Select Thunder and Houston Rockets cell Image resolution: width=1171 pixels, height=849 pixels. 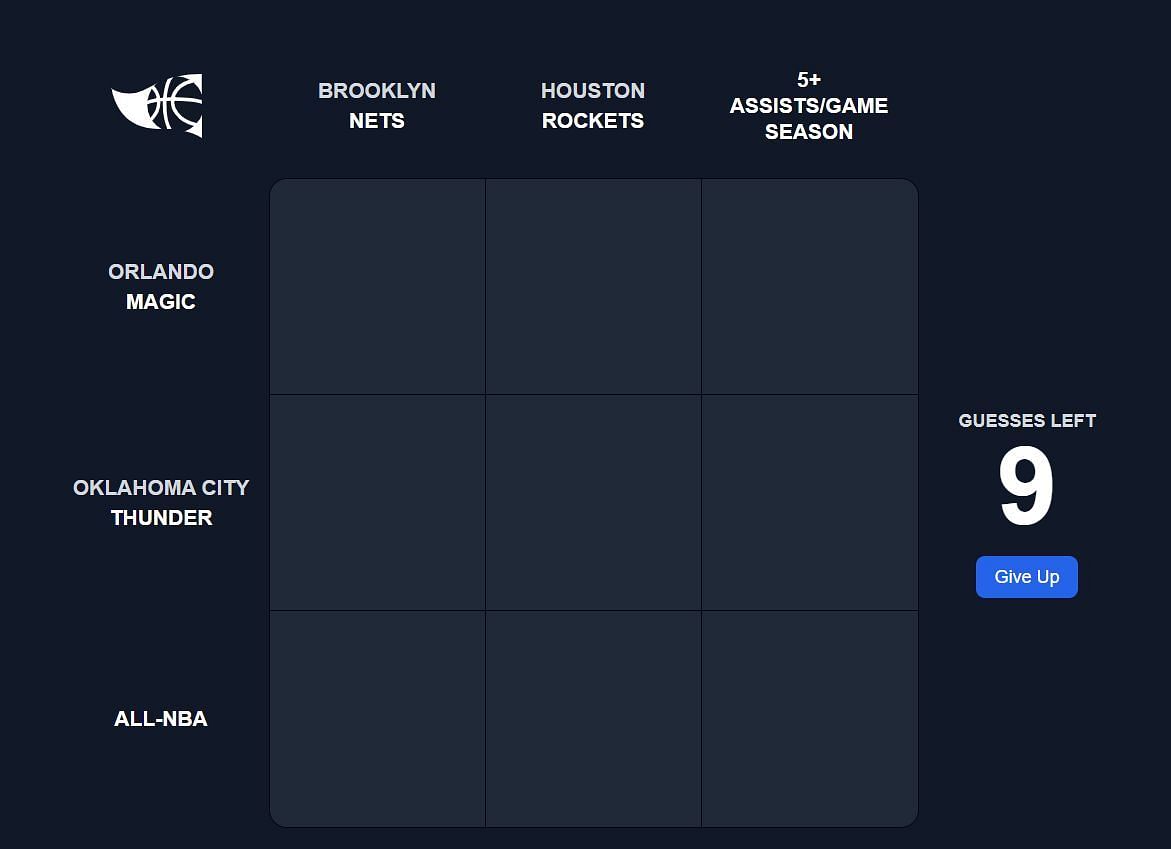(x=593, y=503)
